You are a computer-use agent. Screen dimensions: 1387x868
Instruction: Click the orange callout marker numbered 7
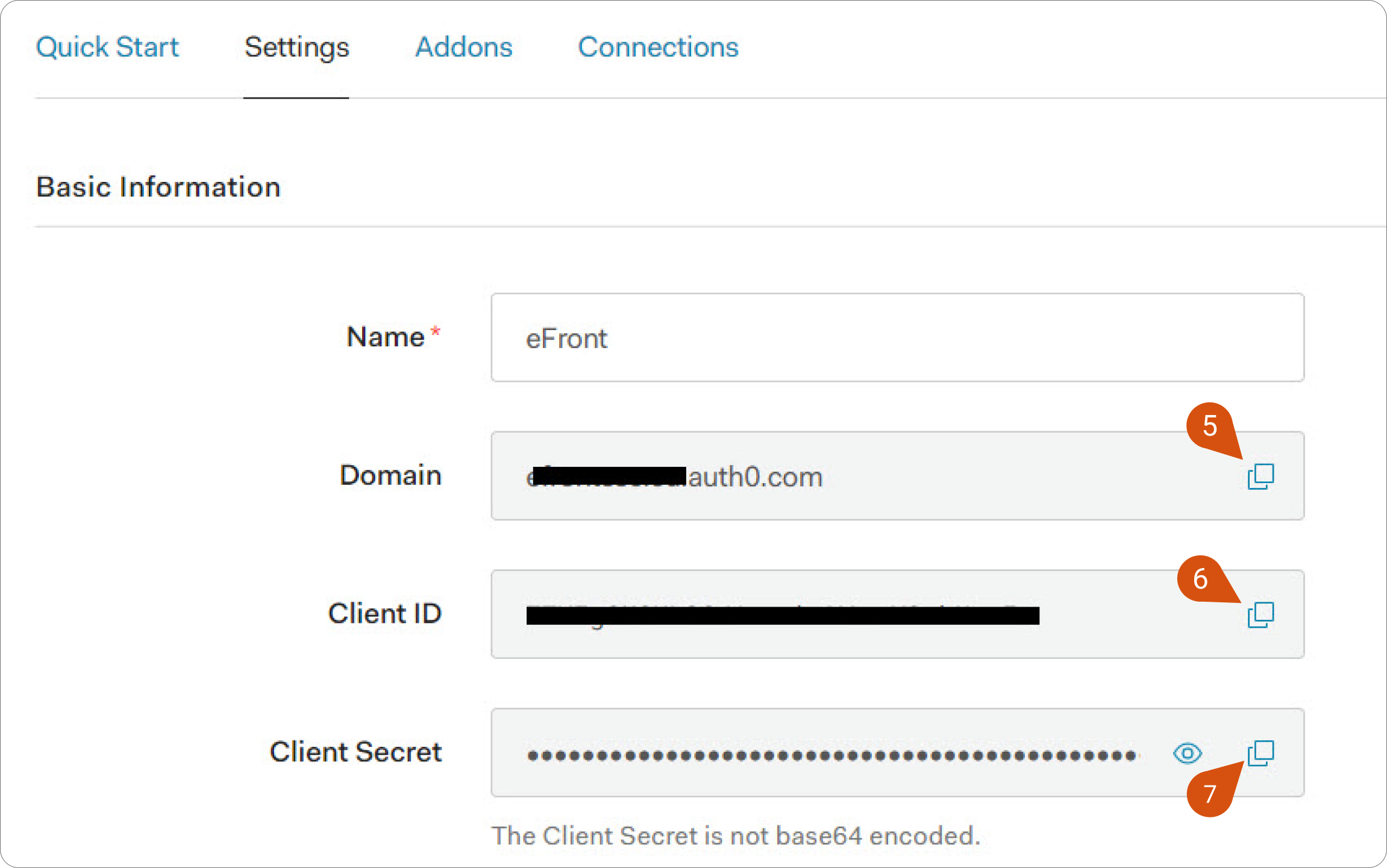tap(1210, 793)
